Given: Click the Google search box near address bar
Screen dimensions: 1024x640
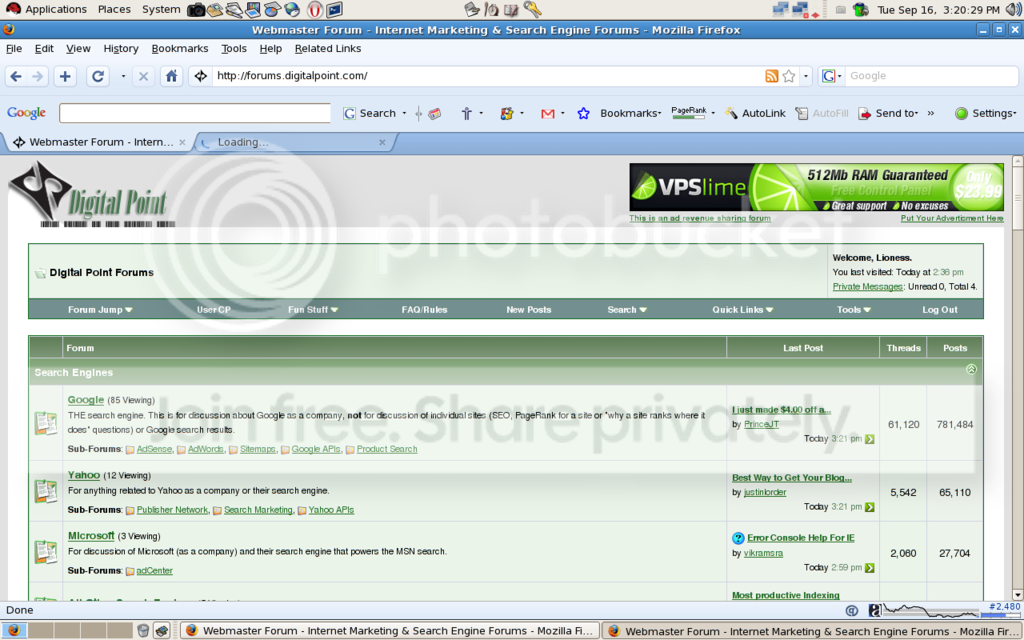Looking at the screenshot, I should [x=931, y=76].
